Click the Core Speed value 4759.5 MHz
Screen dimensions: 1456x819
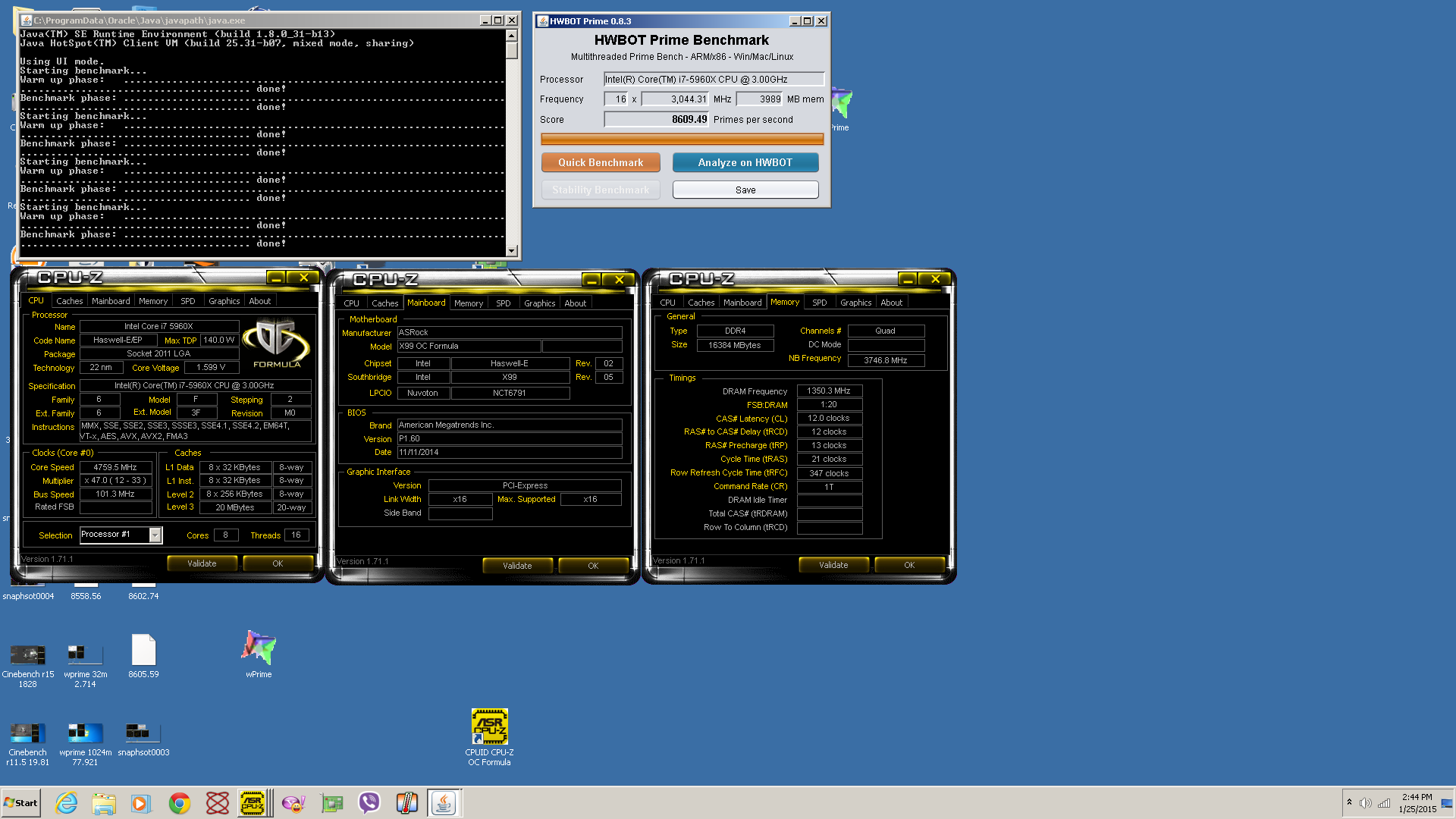pyautogui.click(x=115, y=467)
